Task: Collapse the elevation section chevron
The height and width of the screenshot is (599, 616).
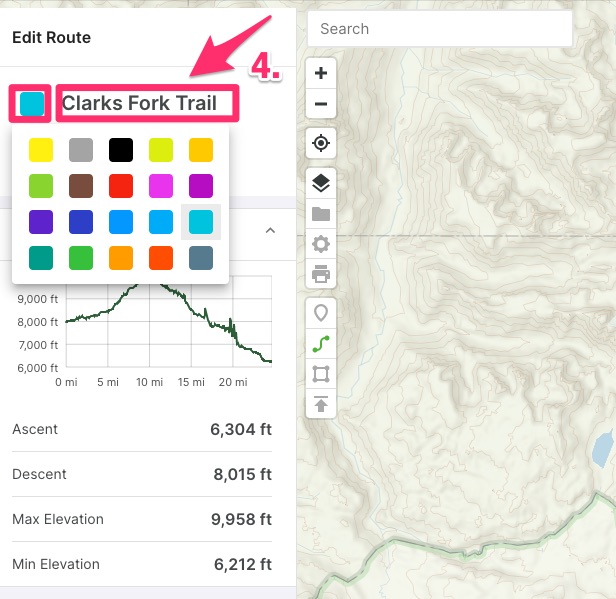Action: point(270,231)
